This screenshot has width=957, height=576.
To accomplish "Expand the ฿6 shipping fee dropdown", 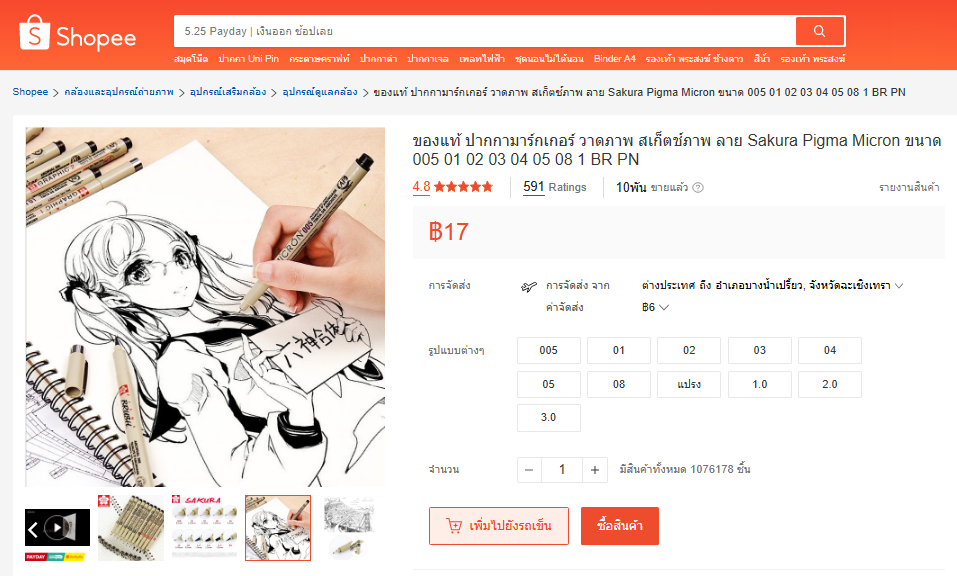I will tap(655, 308).
